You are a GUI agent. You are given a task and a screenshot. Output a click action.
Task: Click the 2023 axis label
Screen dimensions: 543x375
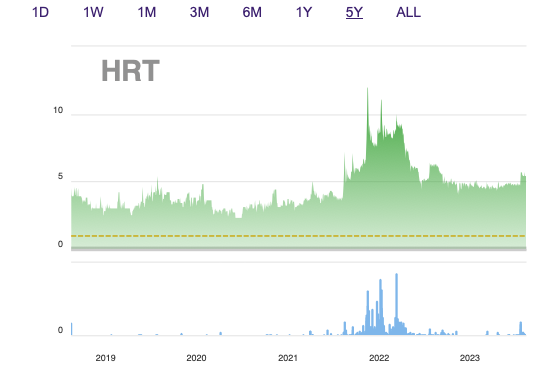[x=470, y=358]
